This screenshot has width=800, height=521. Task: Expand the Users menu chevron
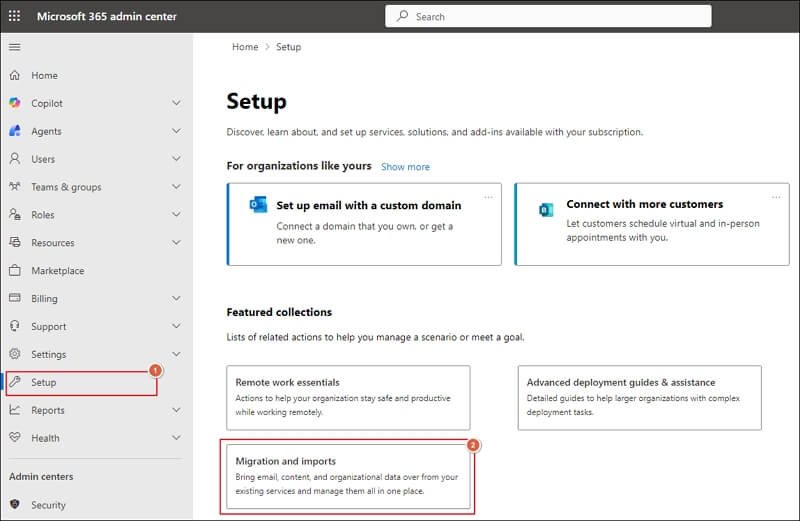pos(176,159)
